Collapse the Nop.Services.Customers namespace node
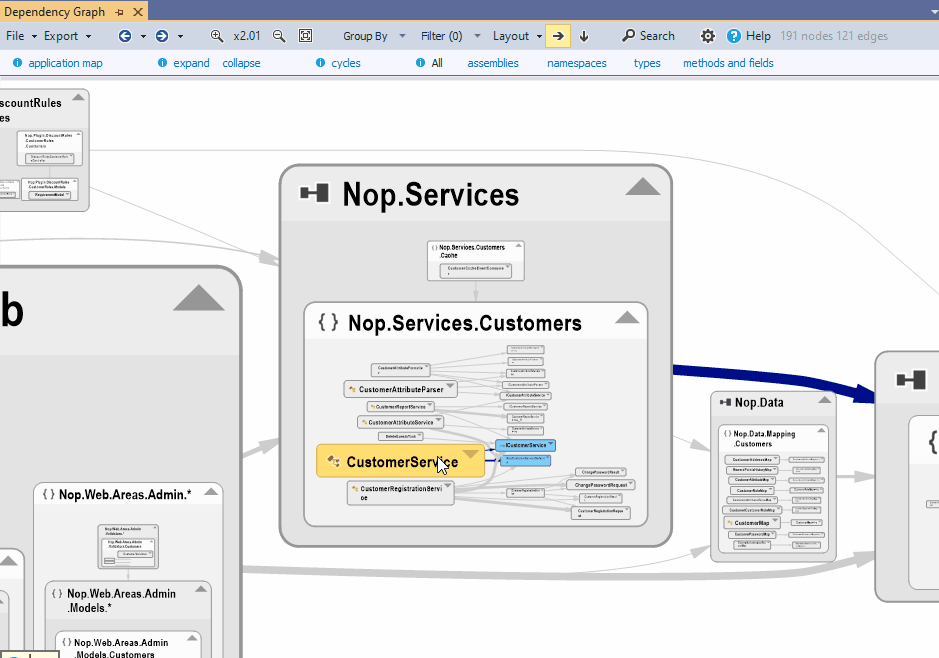The height and width of the screenshot is (658, 939). point(627,318)
